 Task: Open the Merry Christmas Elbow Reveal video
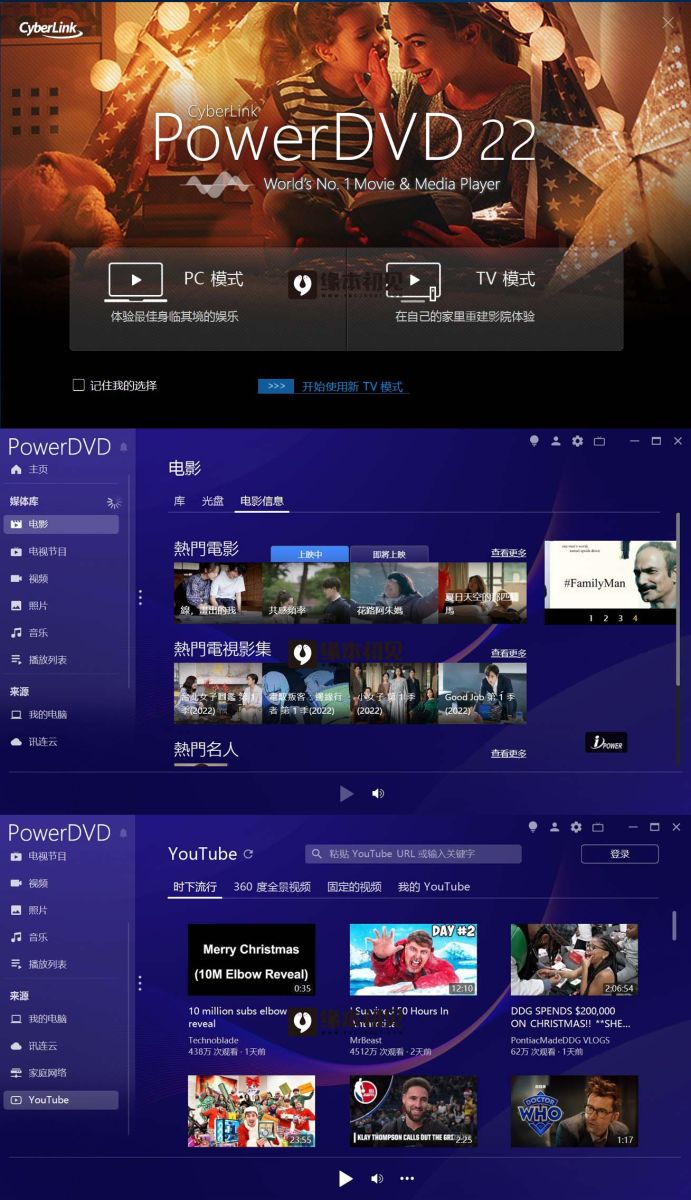[251, 959]
